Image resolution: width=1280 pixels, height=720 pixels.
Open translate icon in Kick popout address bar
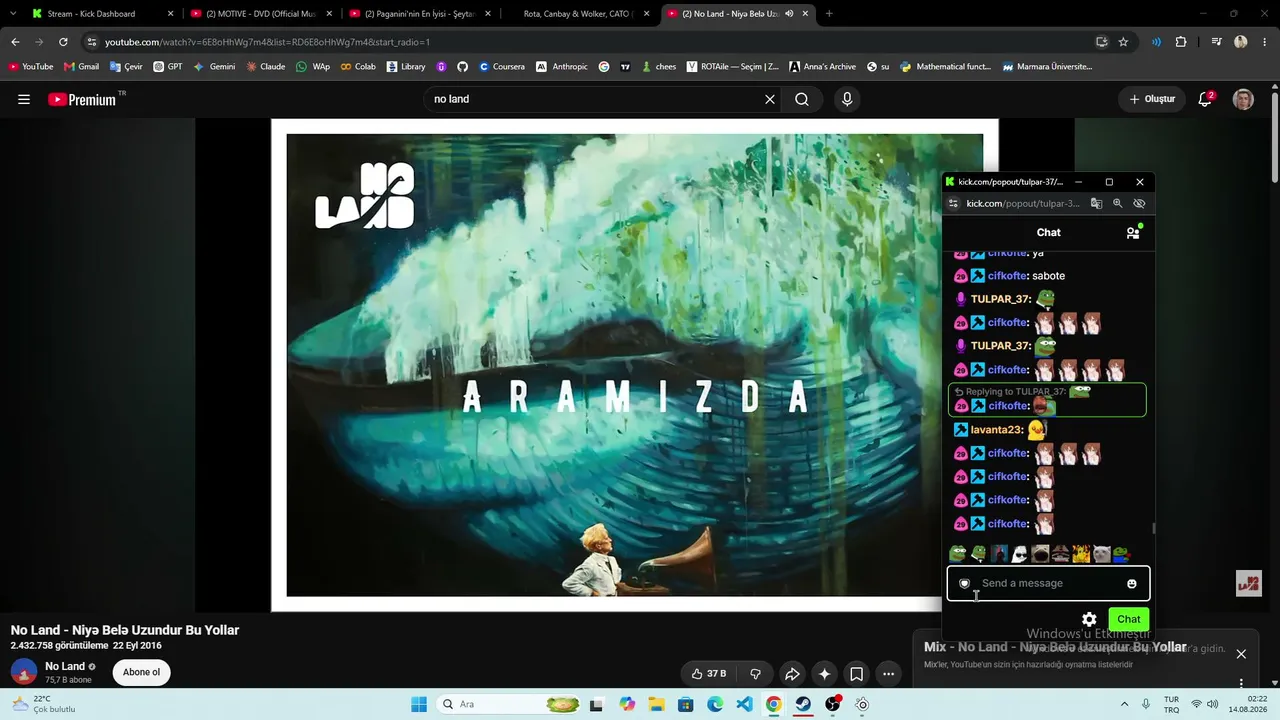click(1097, 203)
